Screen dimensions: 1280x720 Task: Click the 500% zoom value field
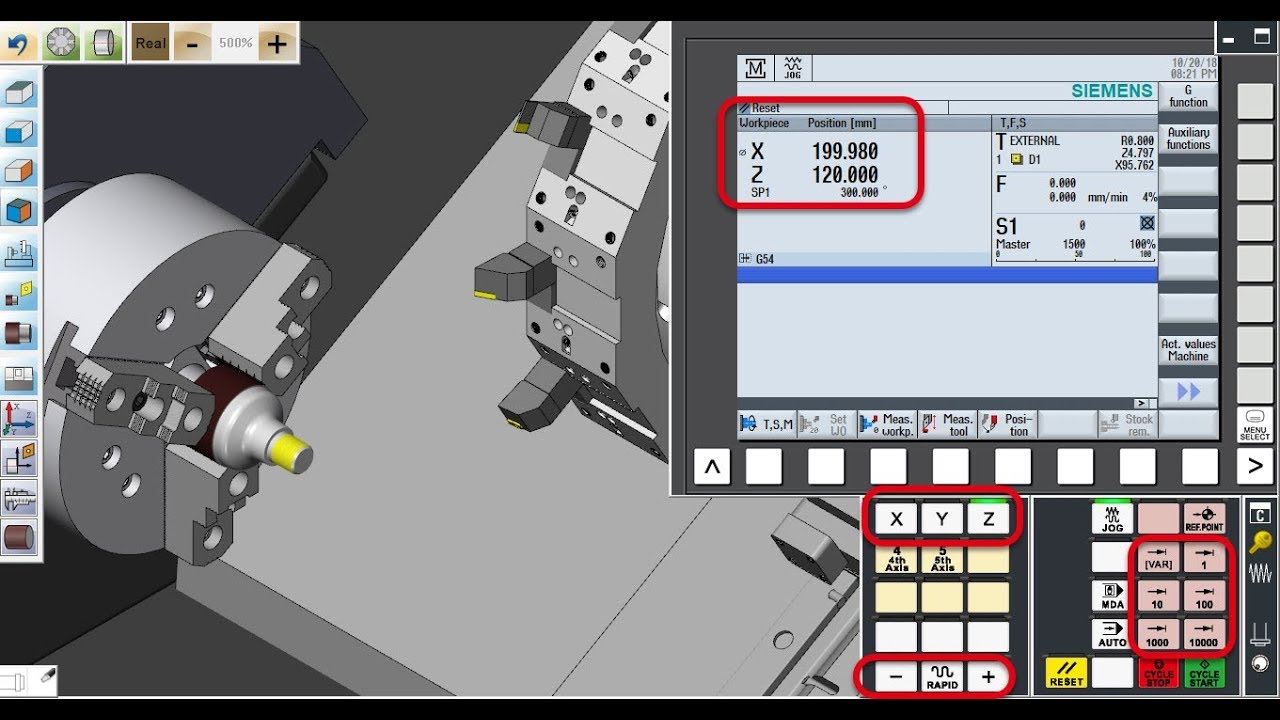tap(235, 44)
